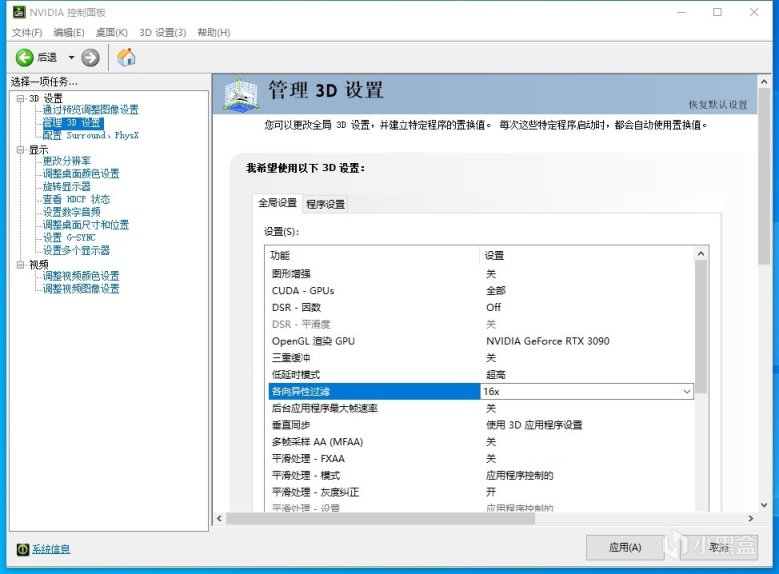
Task: Open 通过预览调整图像设置 task
Action: coord(90,109)
